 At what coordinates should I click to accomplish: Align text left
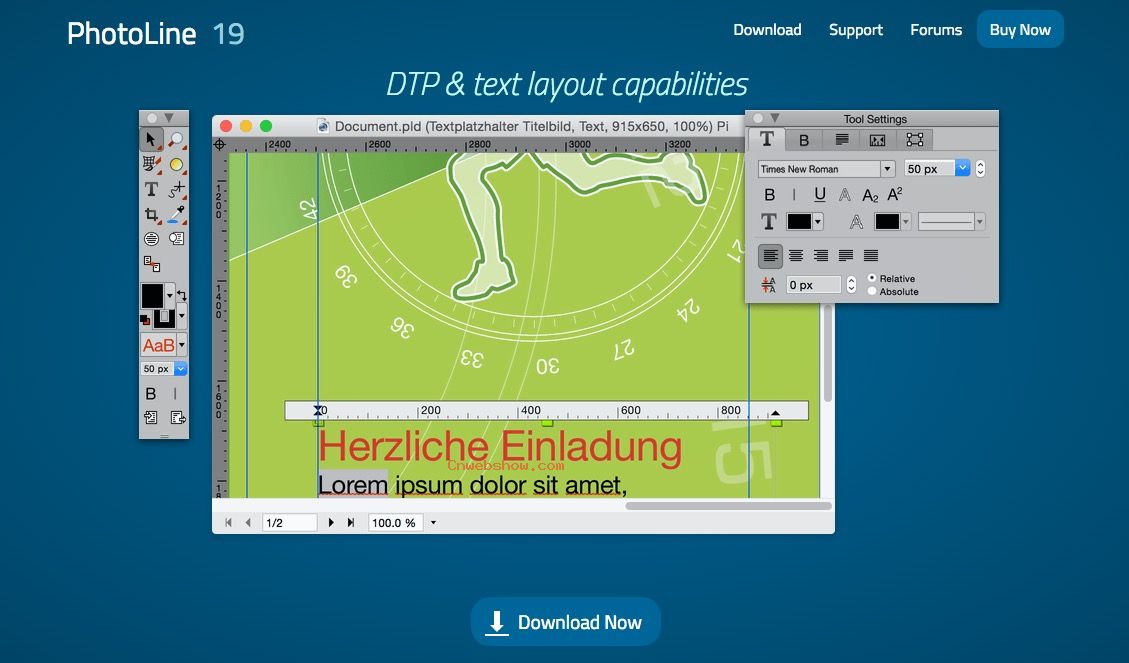770,256
